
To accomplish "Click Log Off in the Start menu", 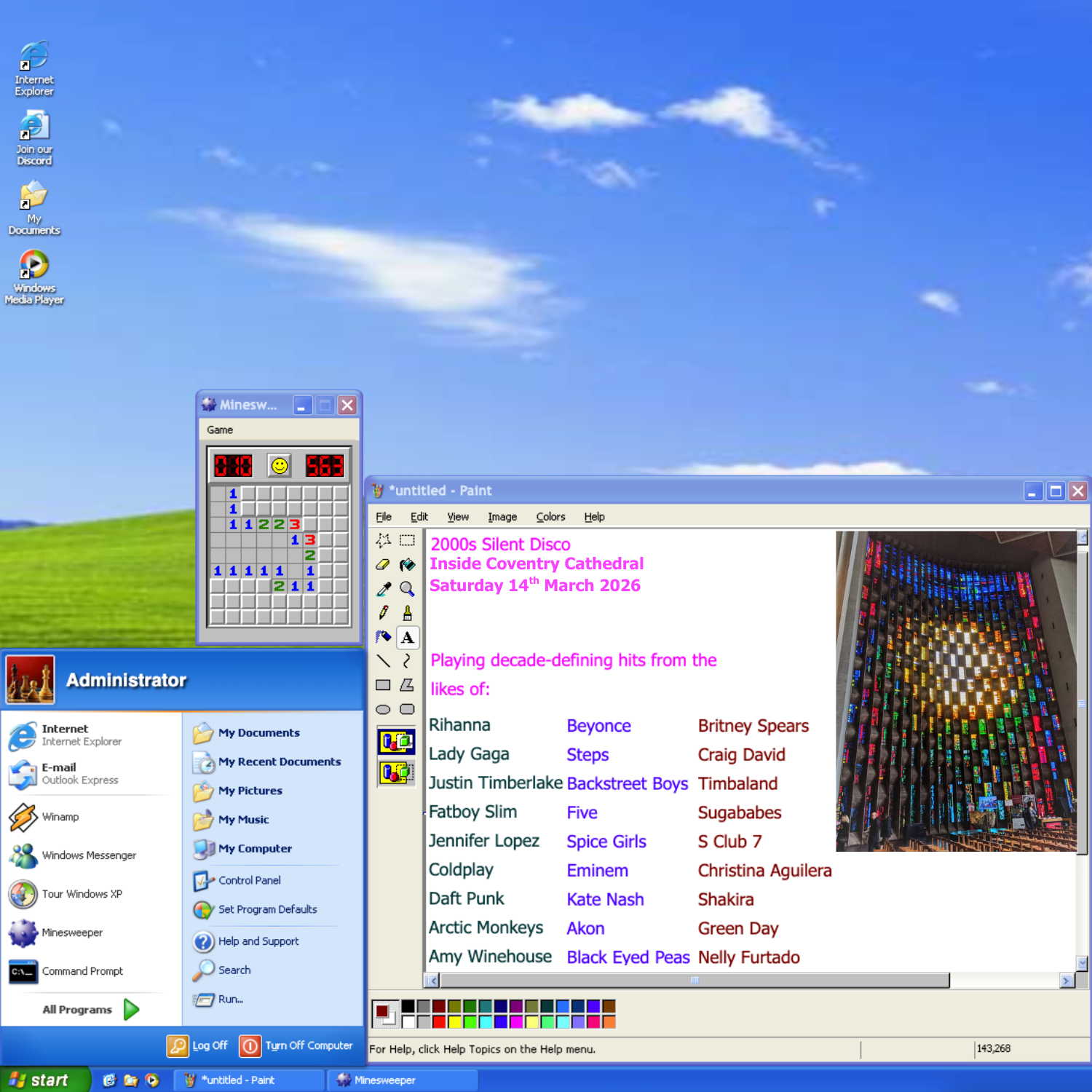I will [197, 1045].
